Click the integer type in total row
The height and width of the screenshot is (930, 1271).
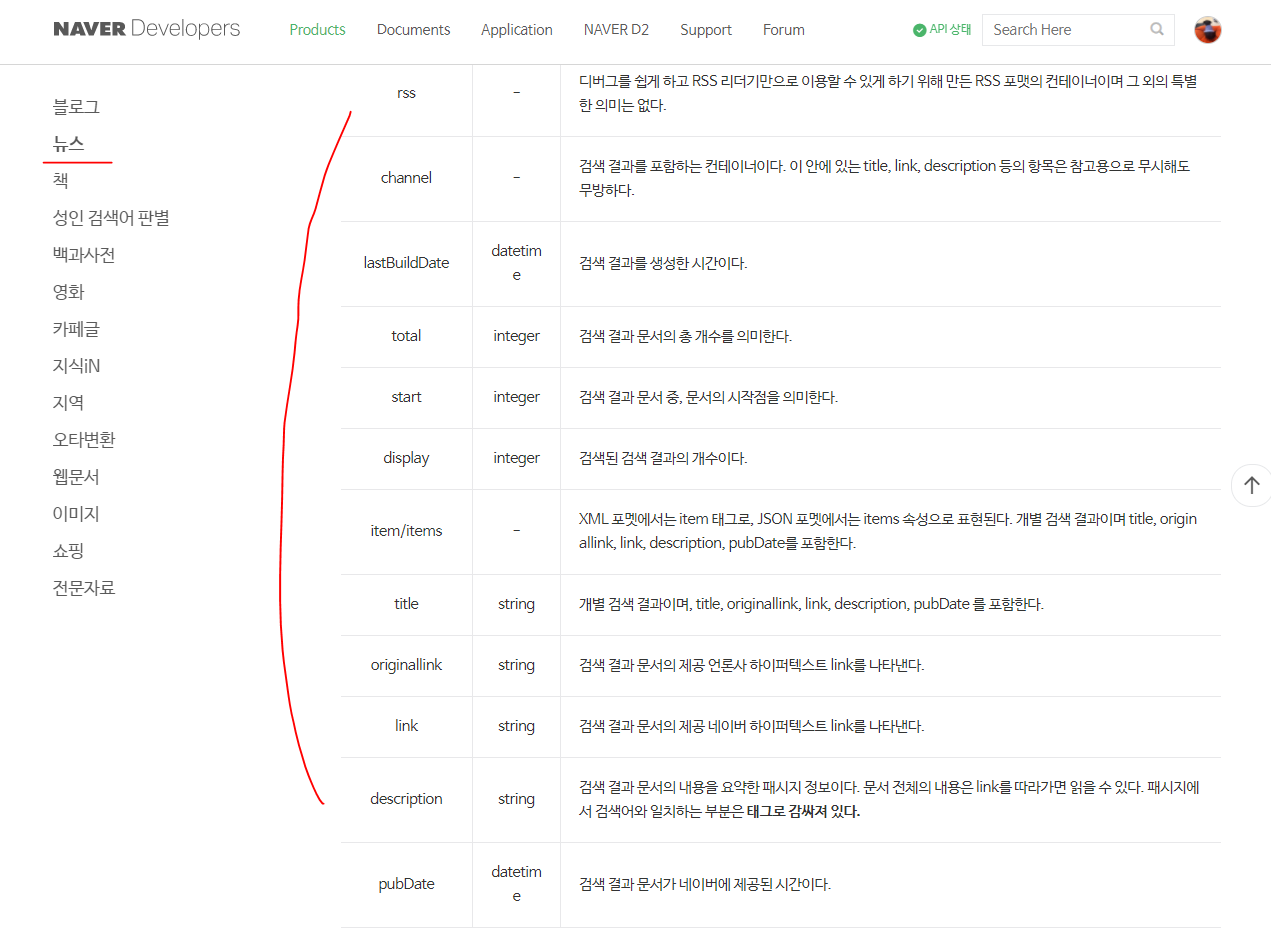coord(516,336)
